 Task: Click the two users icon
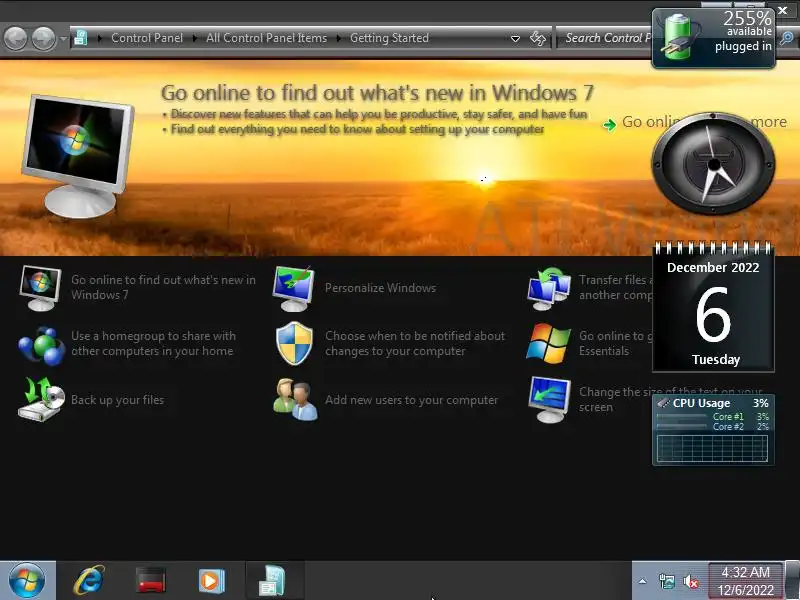[x=295, y=399]
